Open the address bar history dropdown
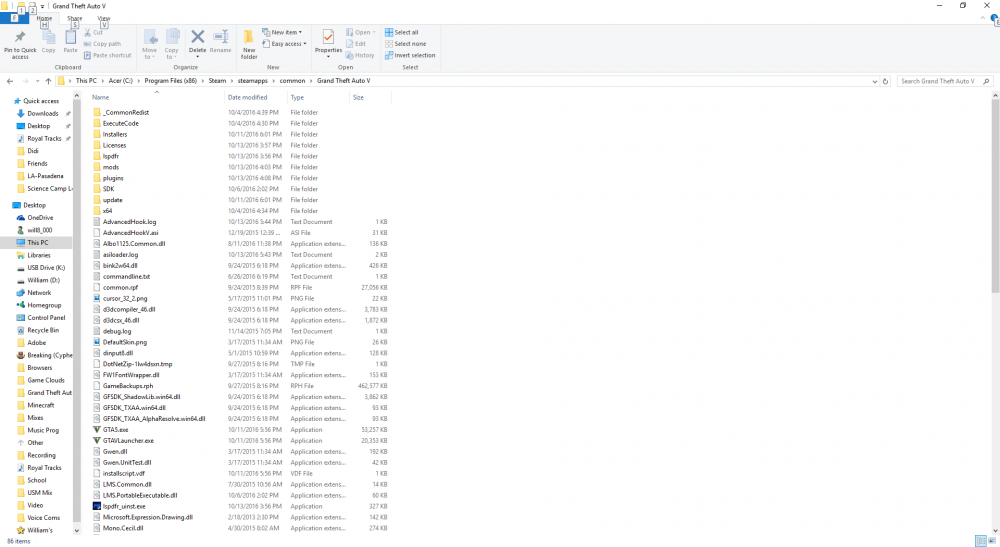The height and width of the screenshot is (547, 1000). click(x=874, y=81)
